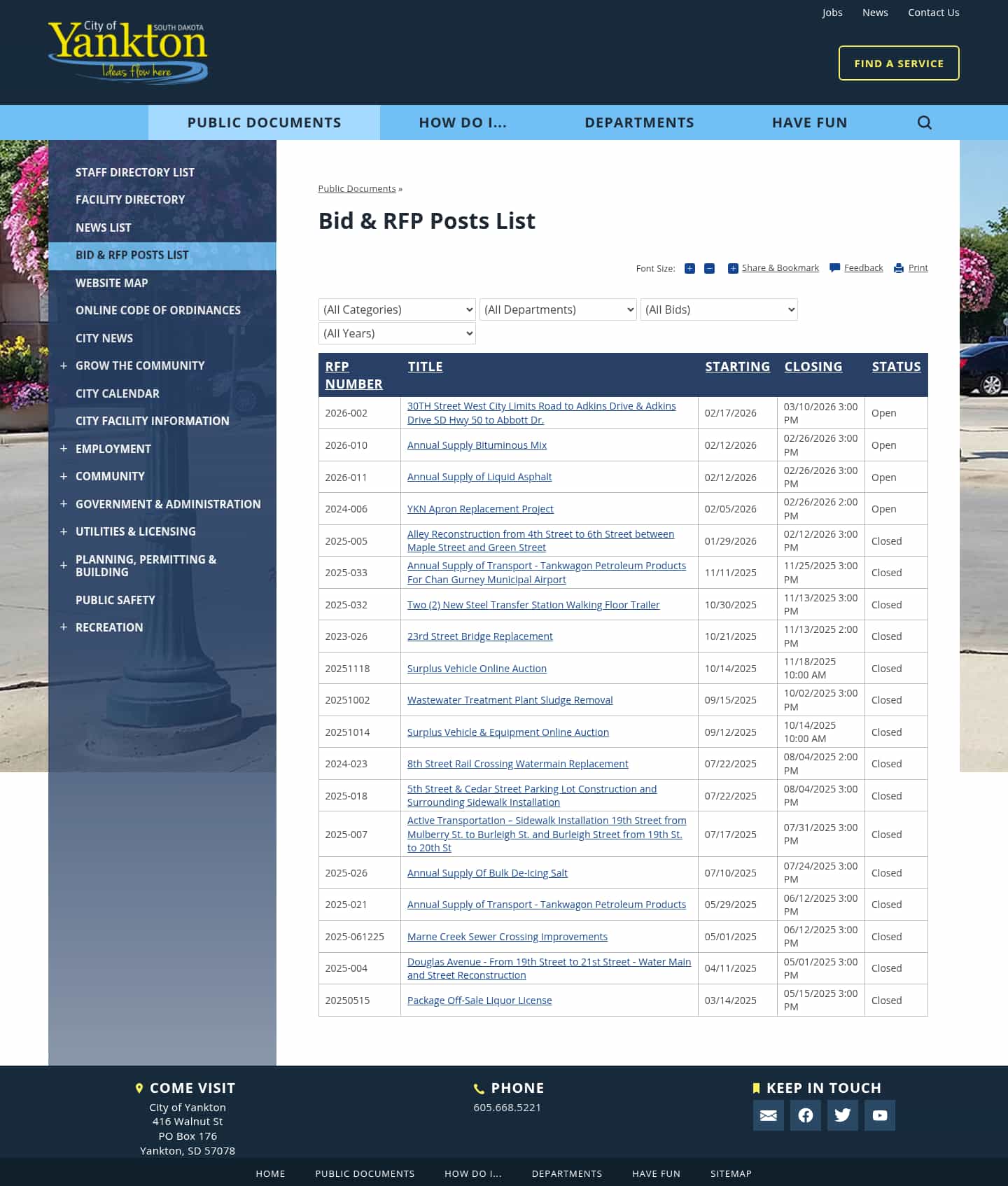
Task: Click the Feedback text link
Action: click(863, 267)
